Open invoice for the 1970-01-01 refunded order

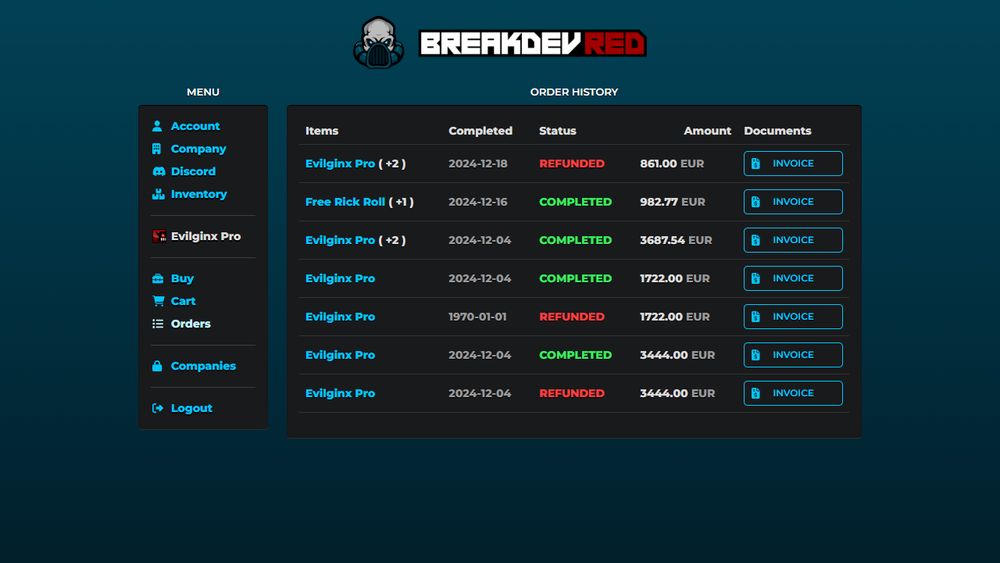(x=793, y=316)
